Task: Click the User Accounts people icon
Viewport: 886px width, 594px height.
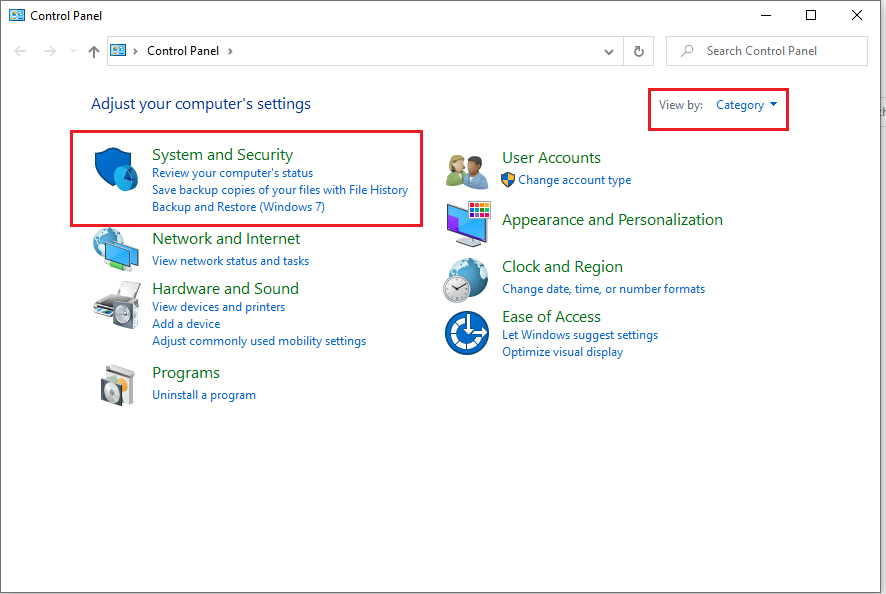Action: [467, 170]
